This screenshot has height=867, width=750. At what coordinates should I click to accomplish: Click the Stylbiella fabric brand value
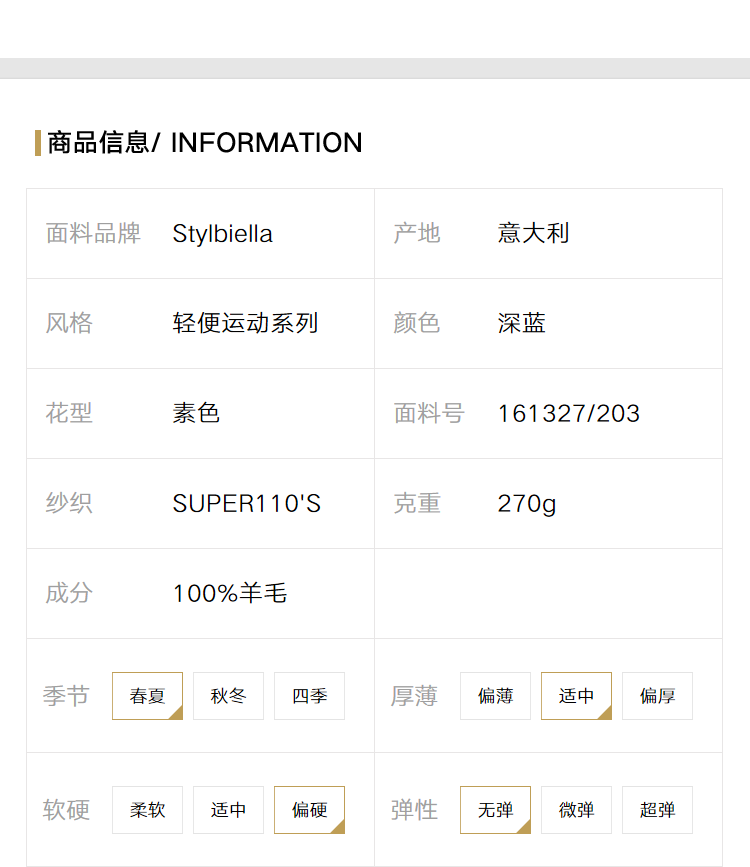coord(222,234)
